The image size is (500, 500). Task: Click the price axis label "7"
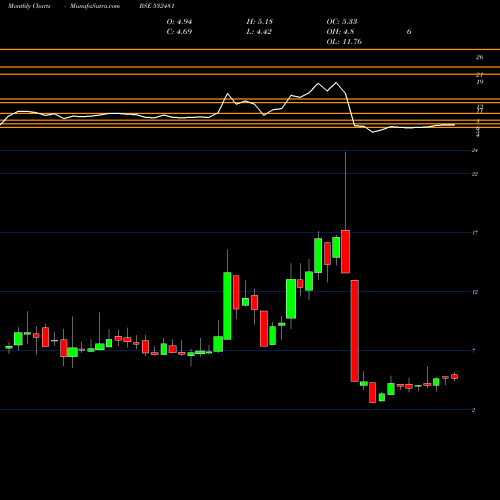click(474, 351)
